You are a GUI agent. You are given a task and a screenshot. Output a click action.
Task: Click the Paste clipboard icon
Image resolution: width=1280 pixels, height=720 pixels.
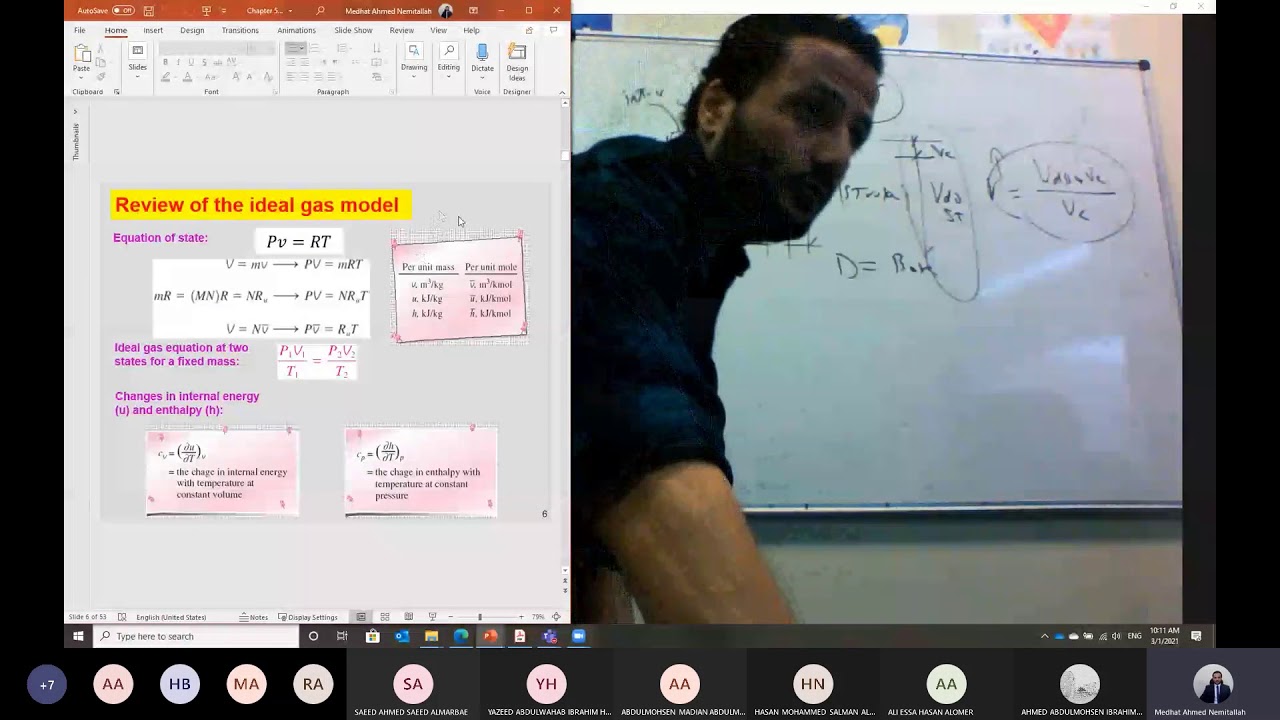click(82, 53)
